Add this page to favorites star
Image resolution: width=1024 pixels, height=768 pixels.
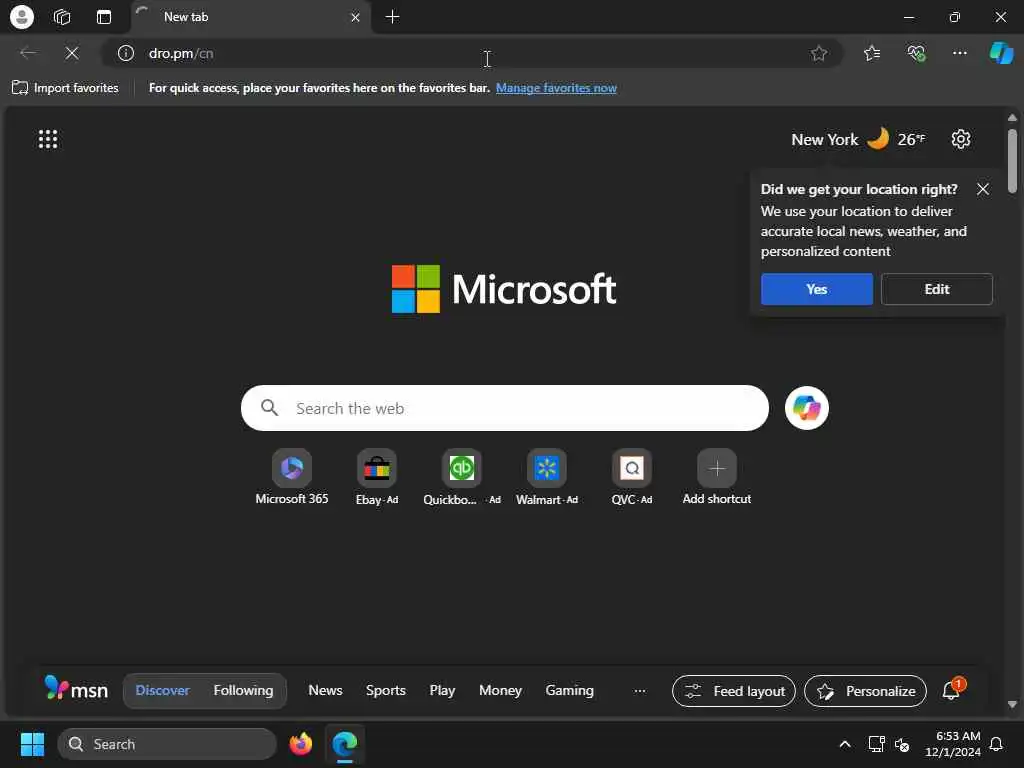tap(819, 53)
